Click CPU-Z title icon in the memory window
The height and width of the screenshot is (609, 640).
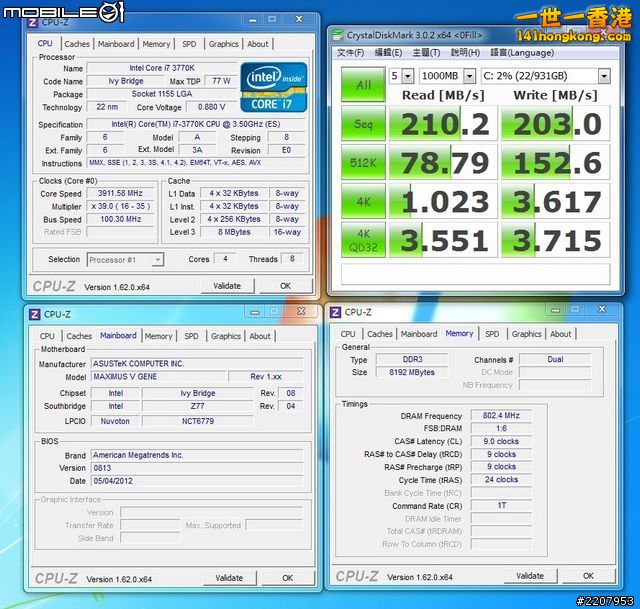coord(337,313)
